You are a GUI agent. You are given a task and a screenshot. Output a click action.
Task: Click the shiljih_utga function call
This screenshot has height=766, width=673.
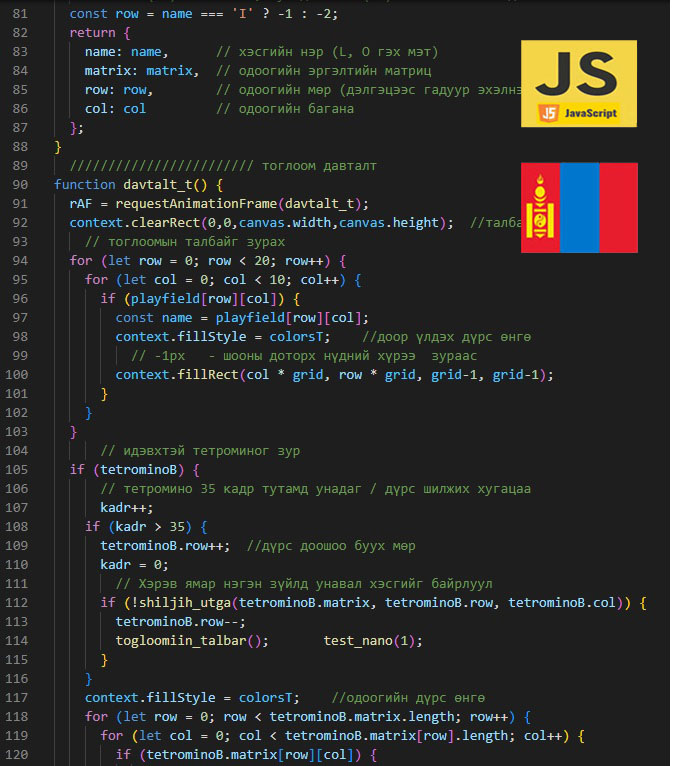(177, 602)
